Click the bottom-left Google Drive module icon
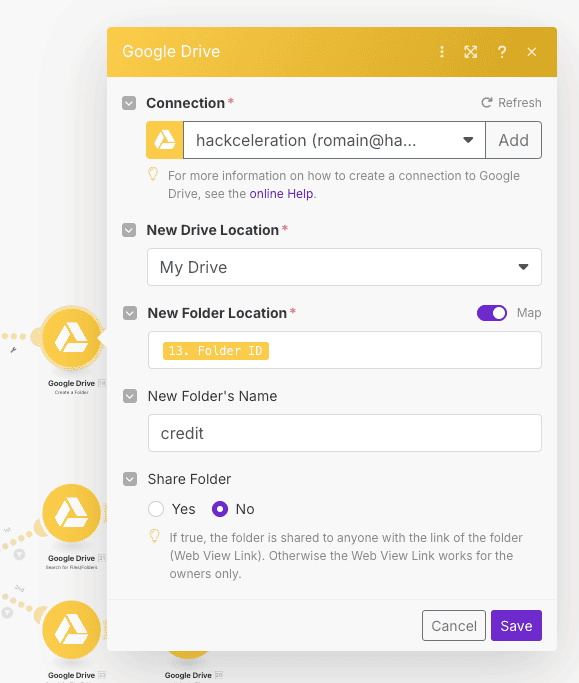Viewport: 579px width, 683px height. (x=71, y=630)
